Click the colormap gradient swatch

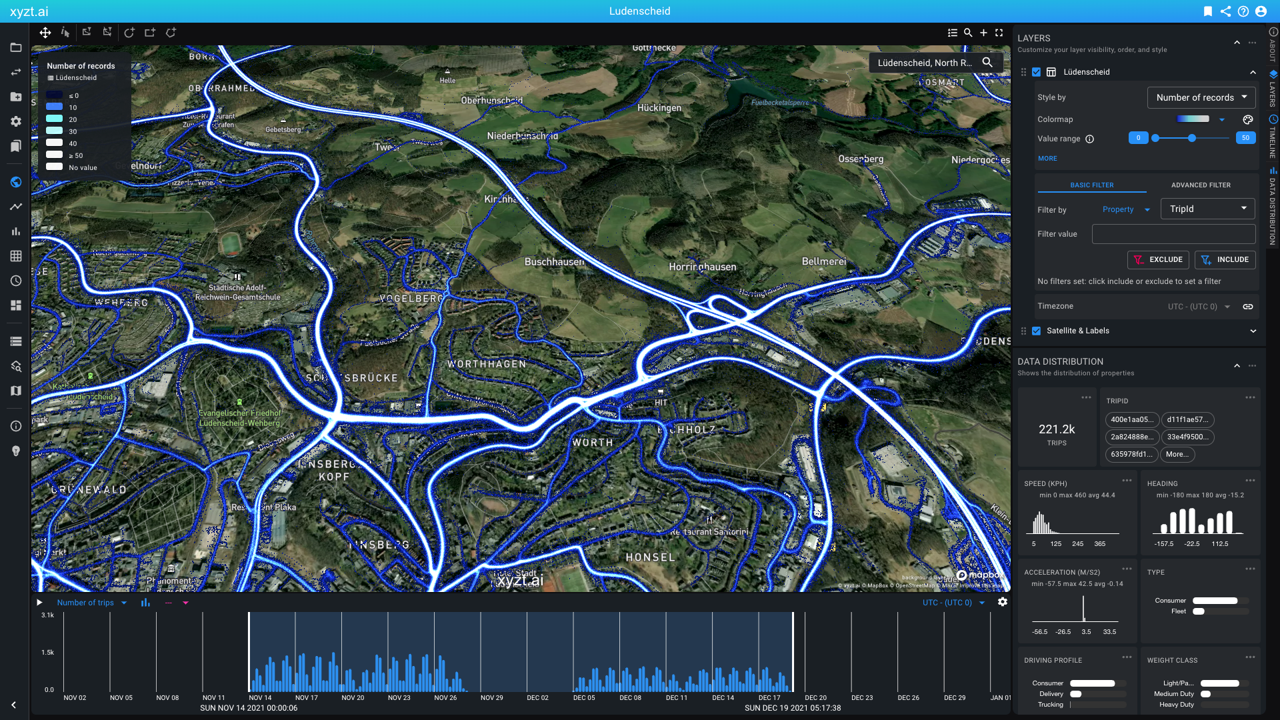coord(1193,119)
